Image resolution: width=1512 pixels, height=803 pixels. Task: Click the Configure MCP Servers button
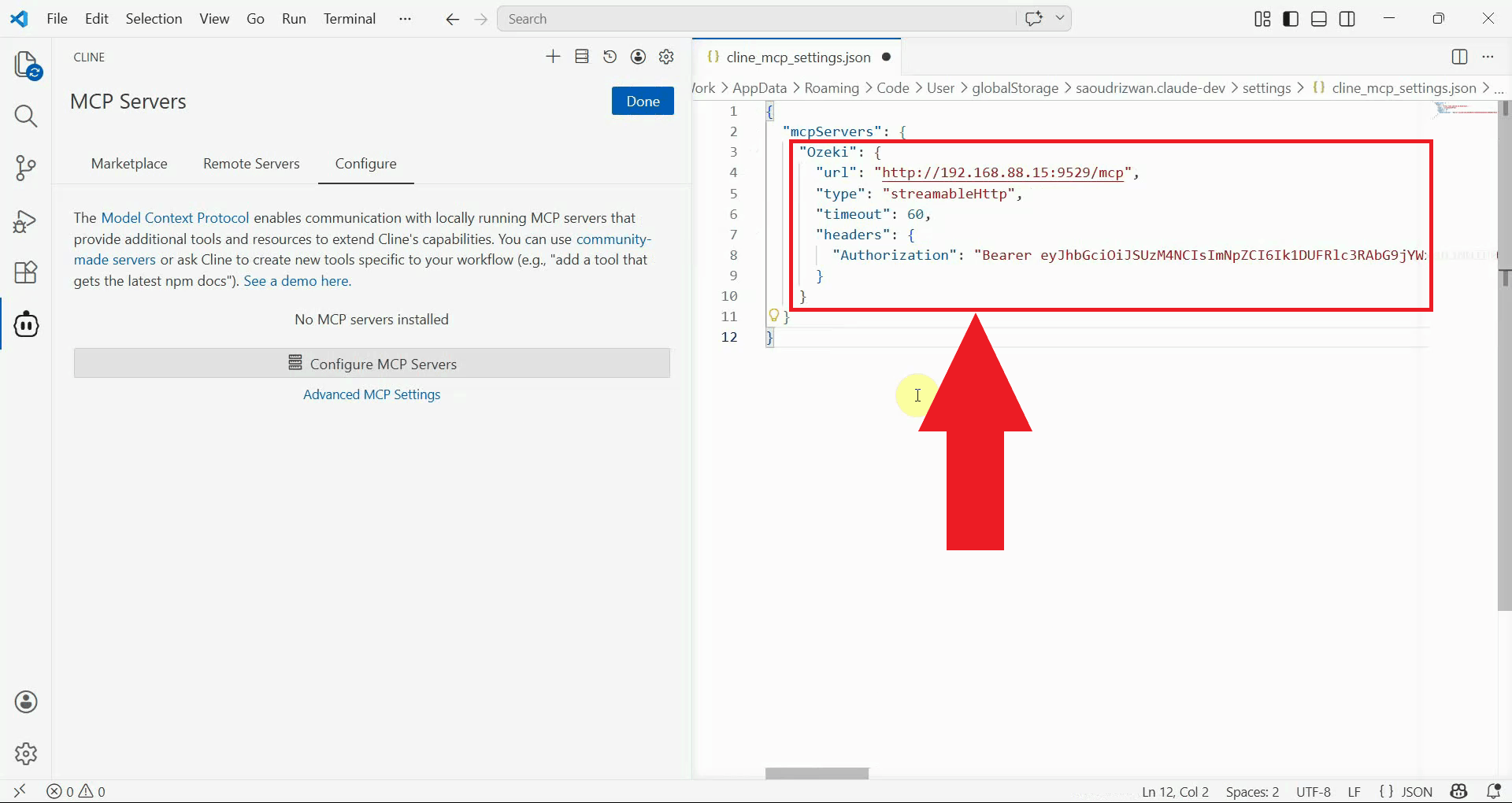pyautogui.click(x=372, y=364)
